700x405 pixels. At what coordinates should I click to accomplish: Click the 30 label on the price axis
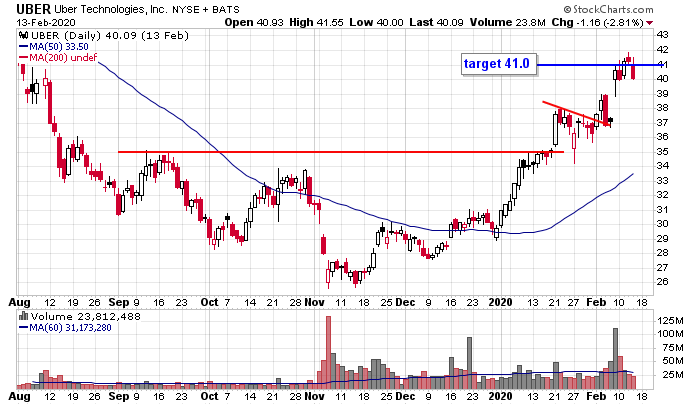pos(662,224)
